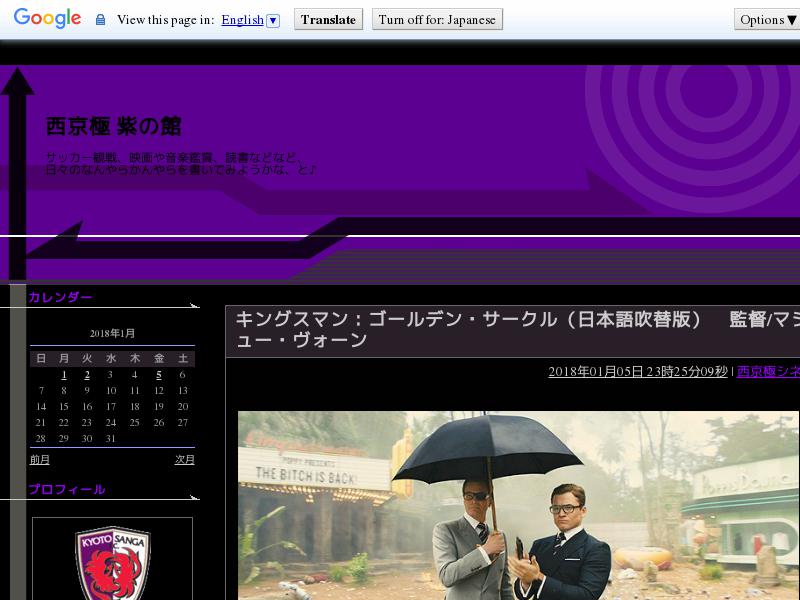800x600 pixels.
Task: Open the English language link
Action: pos(242,20)
